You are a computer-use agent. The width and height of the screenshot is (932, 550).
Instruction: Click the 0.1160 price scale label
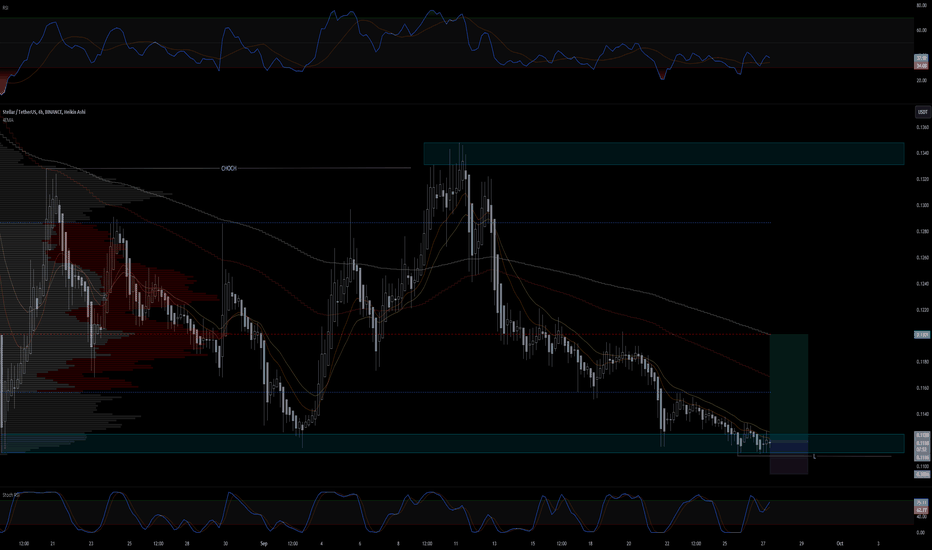point(923,388)
